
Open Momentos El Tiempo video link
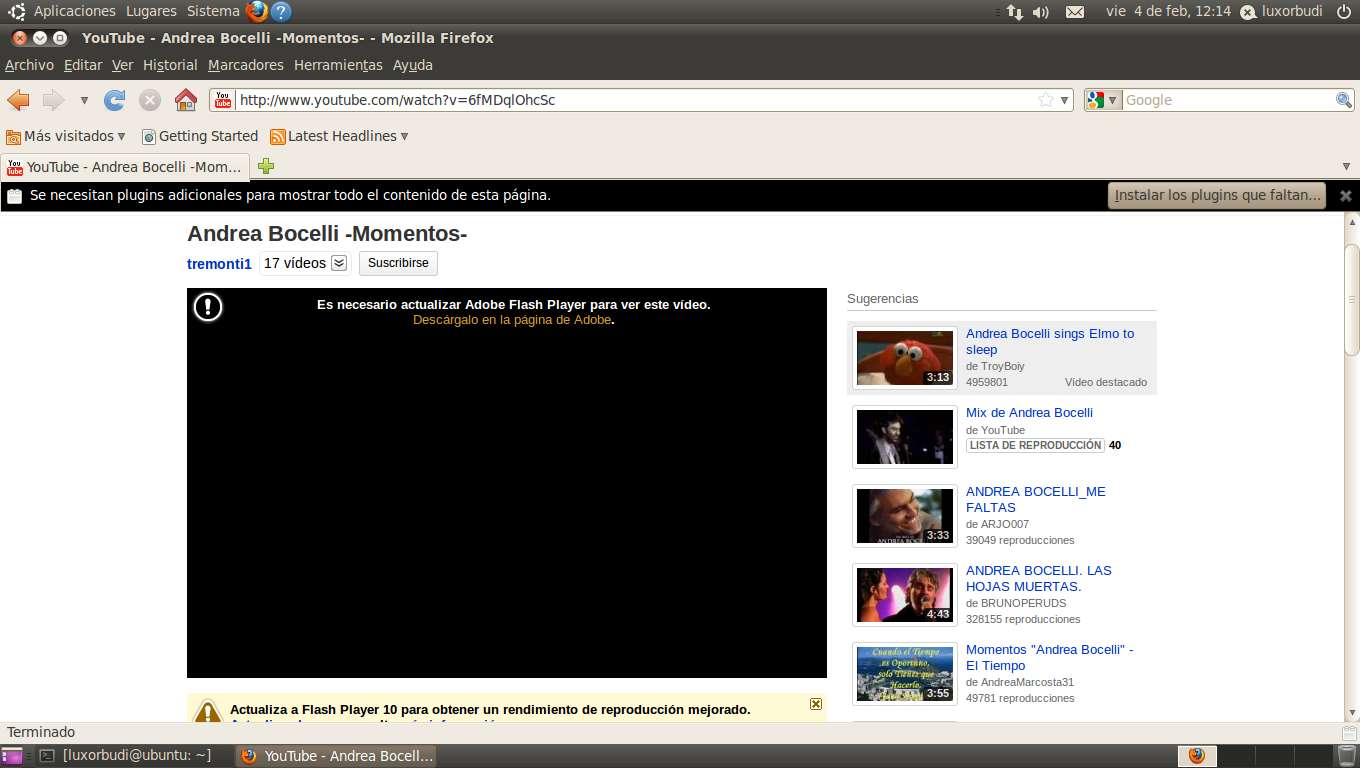point(1050,657)
